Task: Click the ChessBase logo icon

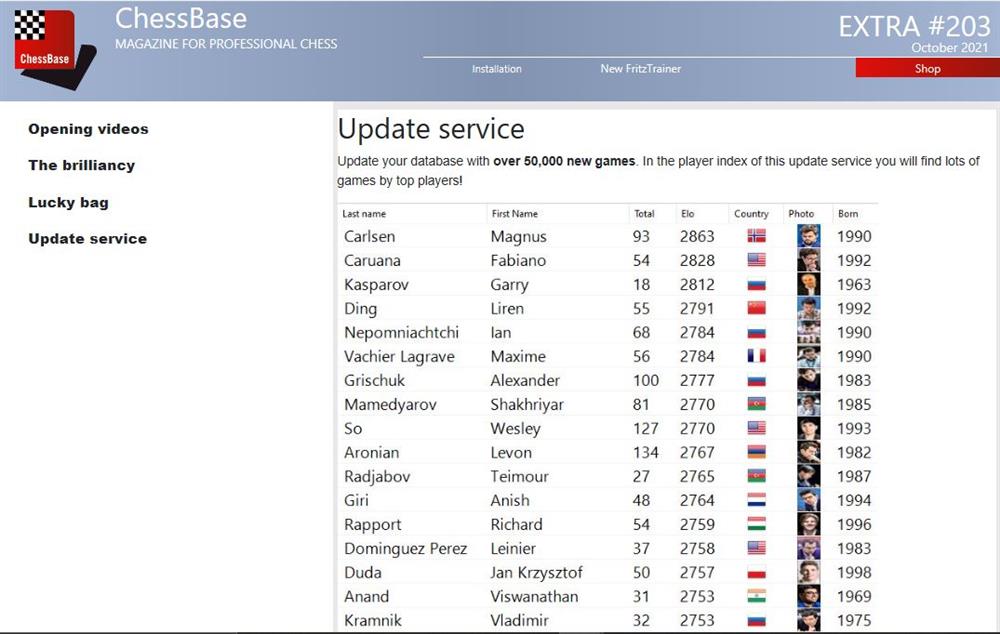Action: coord(55,49)
